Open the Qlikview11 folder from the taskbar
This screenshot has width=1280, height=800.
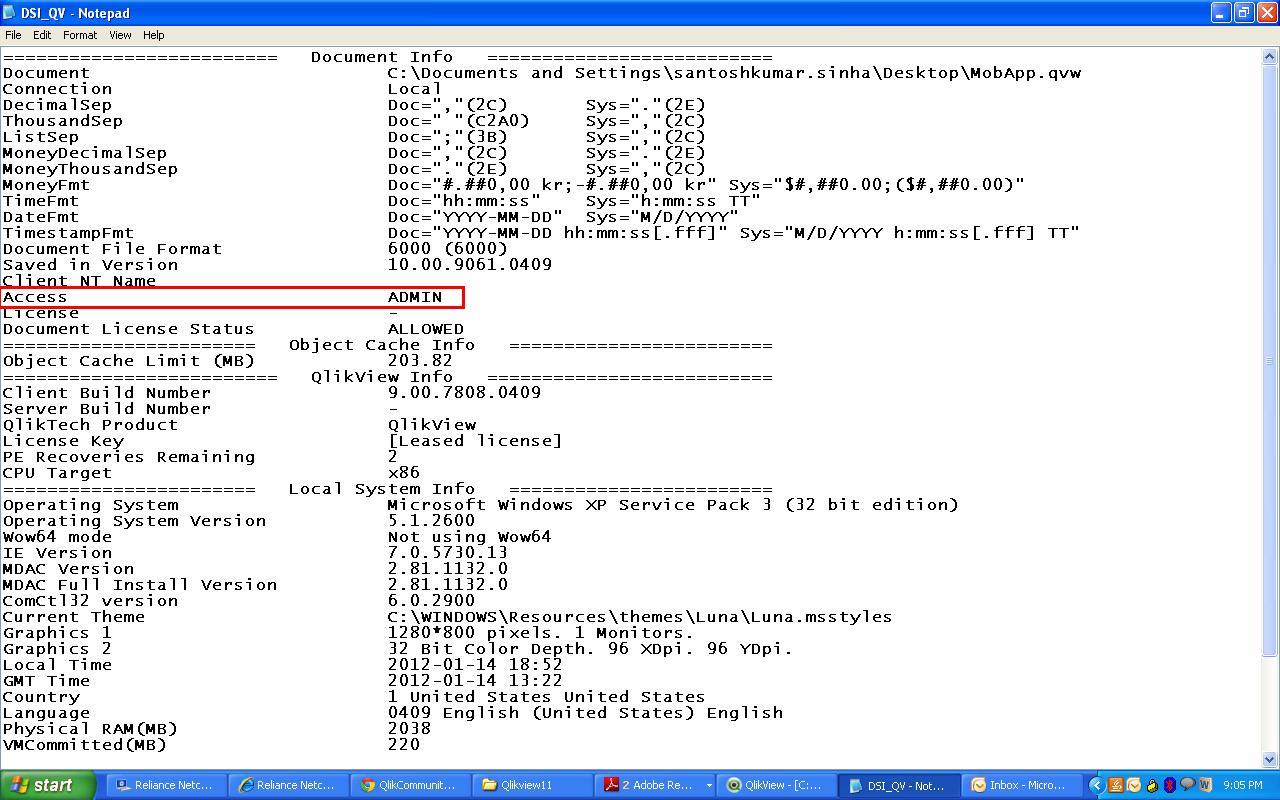point(532,785)
